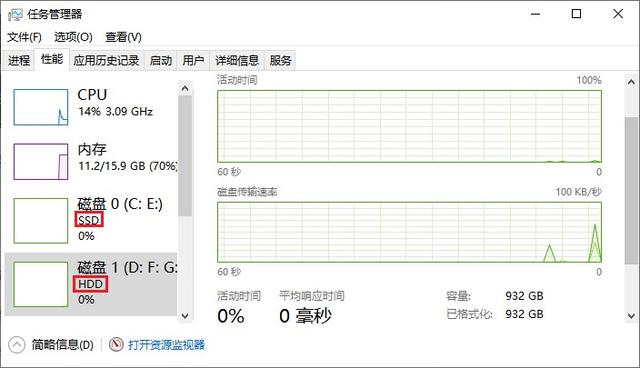Click the sidebar scroll-down arrow
Image resolution: width=640 pixels, height=368 pixels.
[185, 316]
